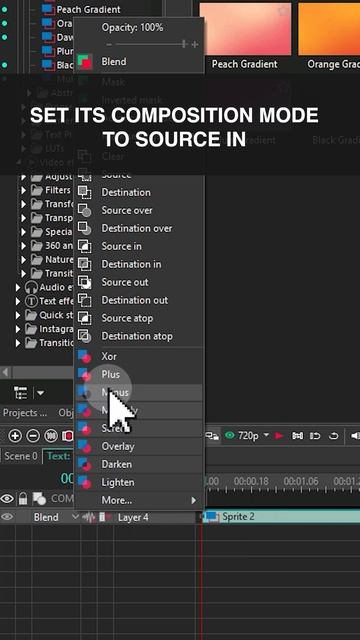Select the Peach Gradient thumbnail
The image size is (360, 640).
tap(245, 29)
